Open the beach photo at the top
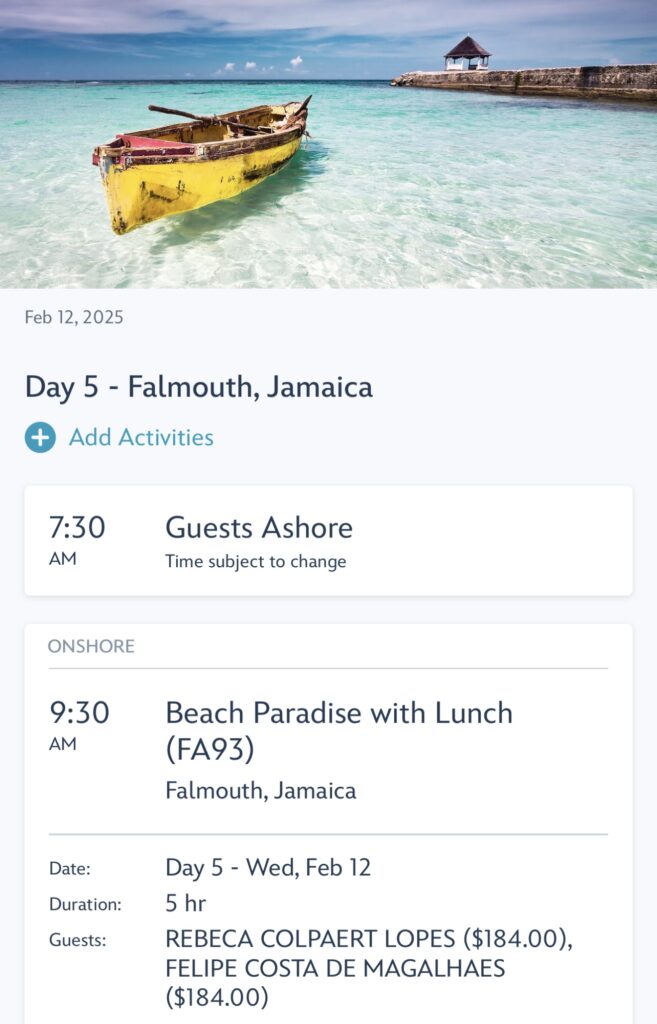657x1024 pixels. click(x=328, y=140)
